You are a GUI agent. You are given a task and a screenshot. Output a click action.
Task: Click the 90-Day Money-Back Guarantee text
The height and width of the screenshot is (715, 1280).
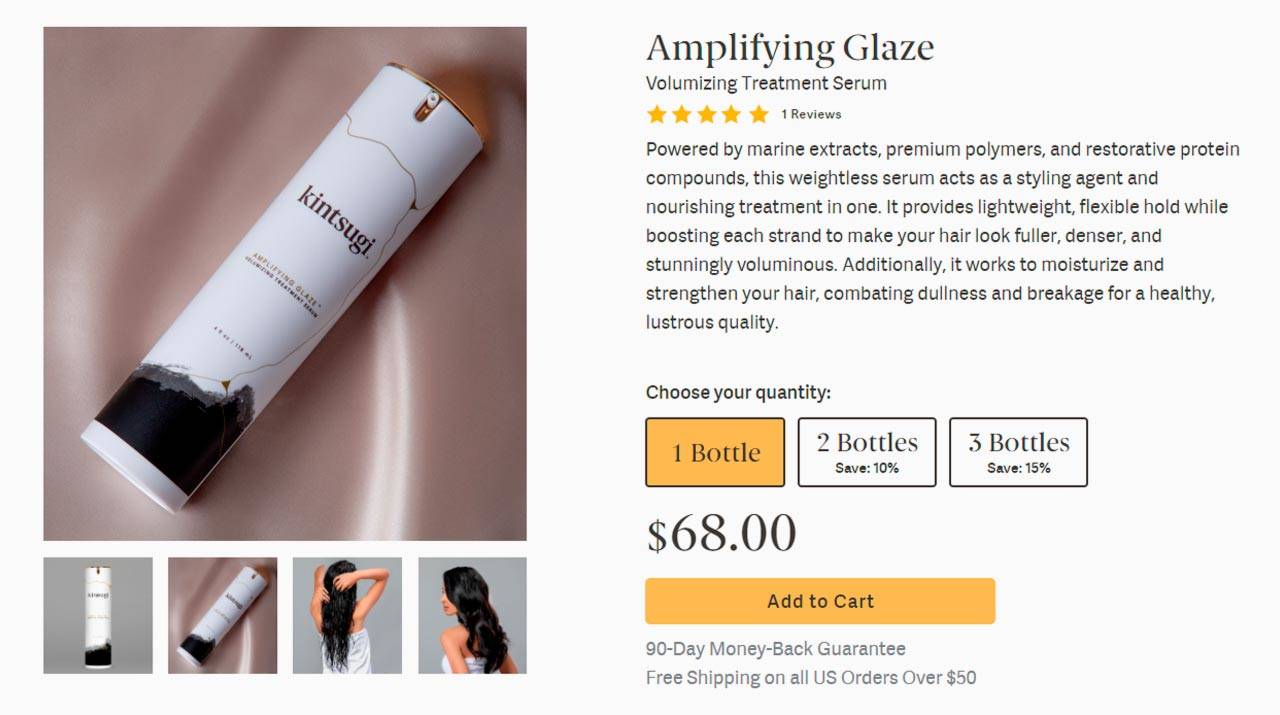775,649
